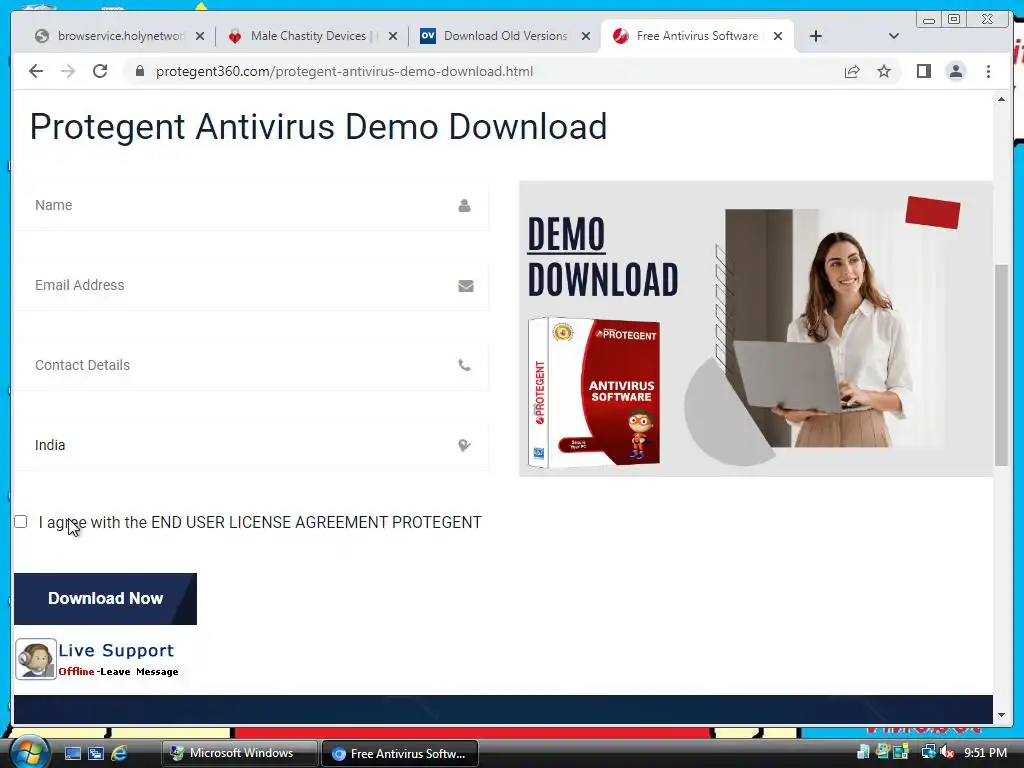Open the India country dropdown
The width and height of the screenshot is (1024, 768).
(x=251, y=445)
